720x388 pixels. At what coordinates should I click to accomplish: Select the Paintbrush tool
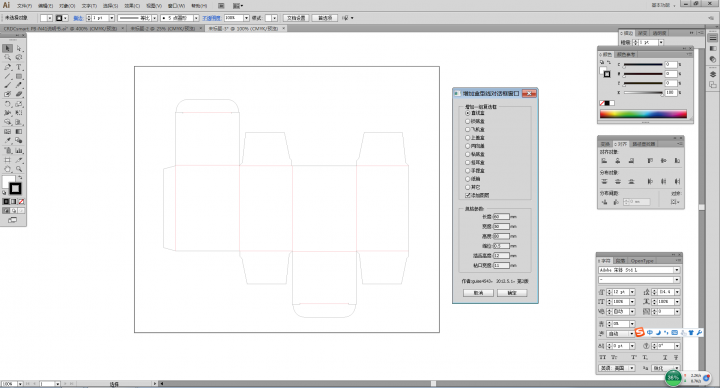pos(7,85)
